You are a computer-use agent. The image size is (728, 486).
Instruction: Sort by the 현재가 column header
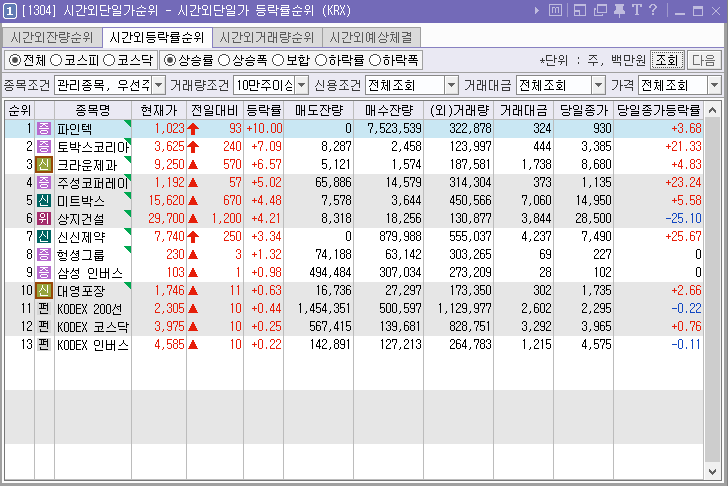[x=159, y=110]
